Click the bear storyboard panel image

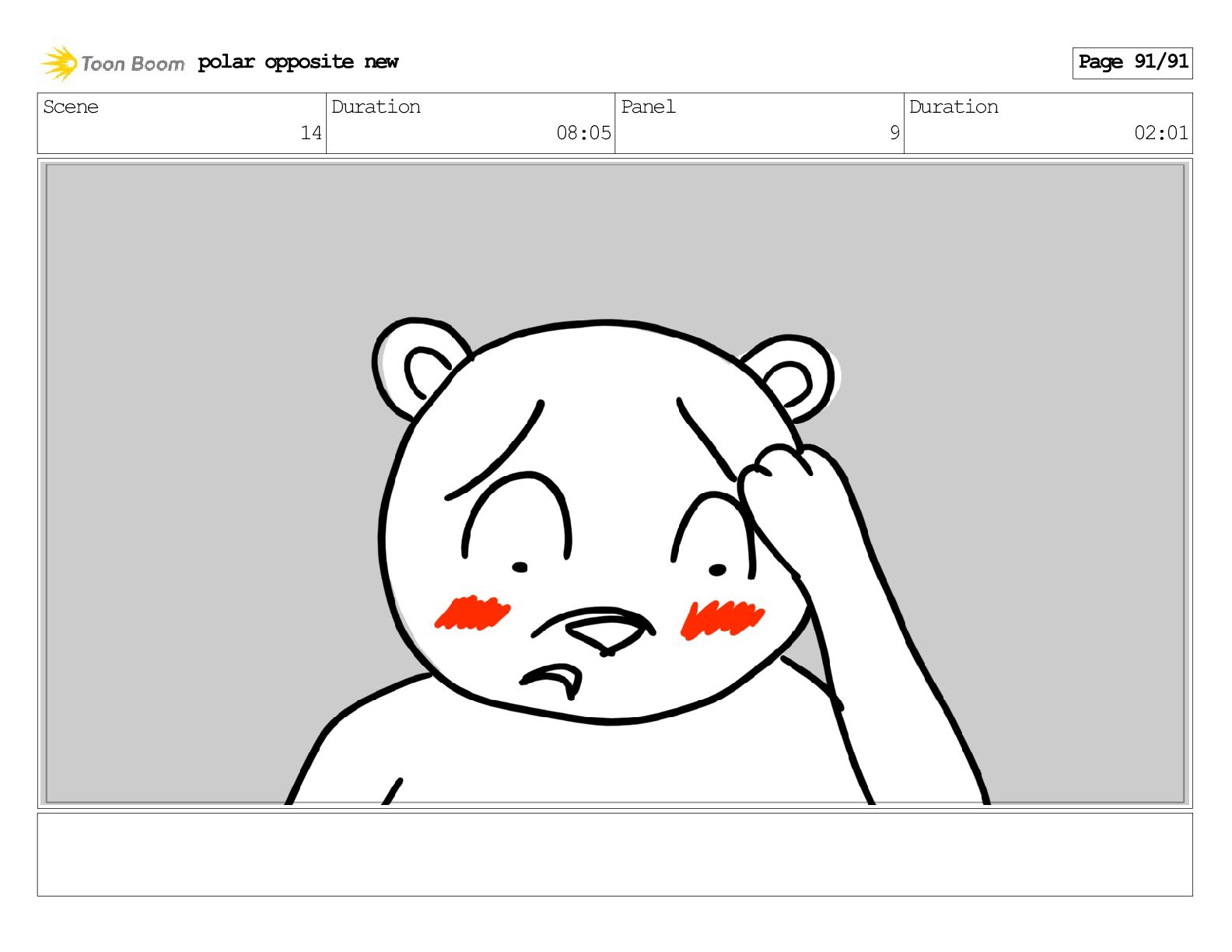(615, 483)
